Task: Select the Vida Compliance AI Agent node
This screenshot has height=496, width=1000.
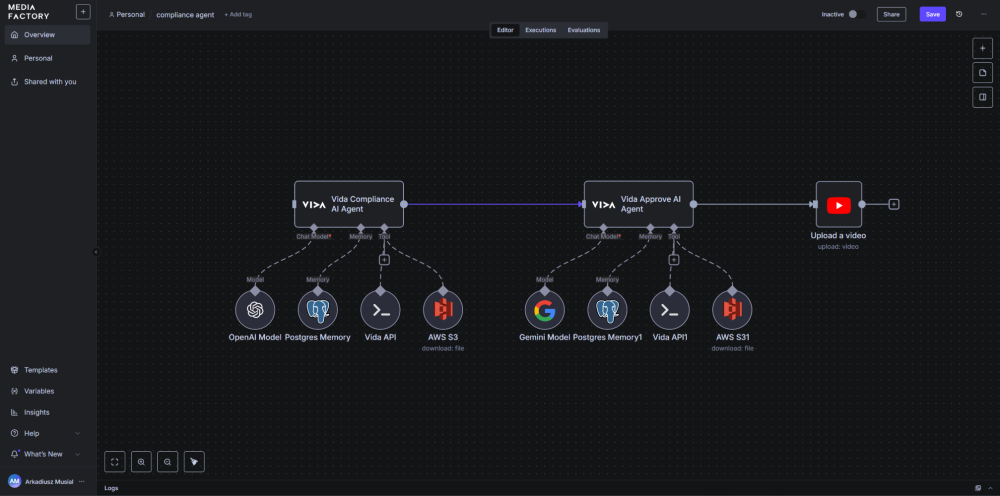Action: point(349,204)
